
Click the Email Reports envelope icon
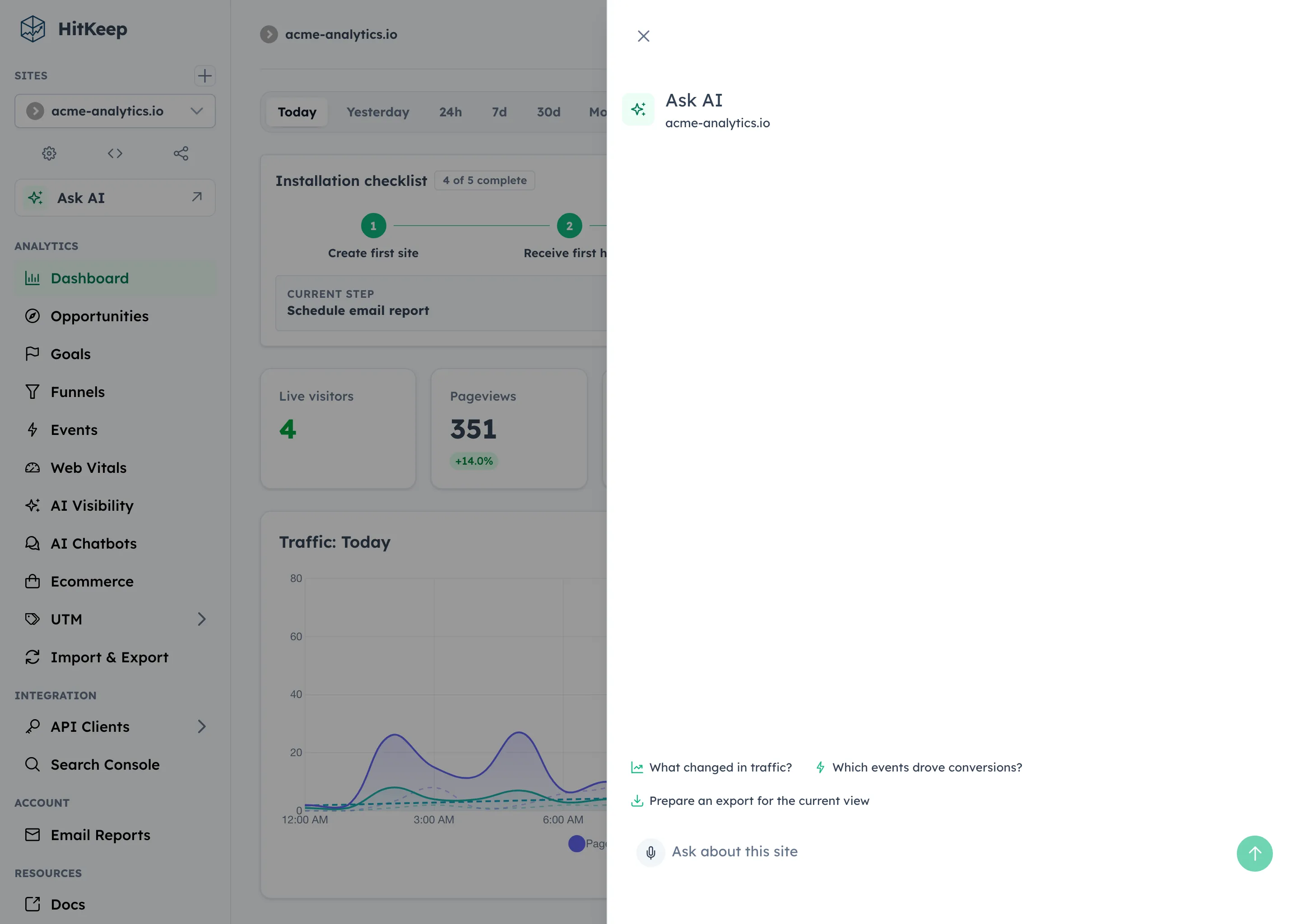[32, 835]
